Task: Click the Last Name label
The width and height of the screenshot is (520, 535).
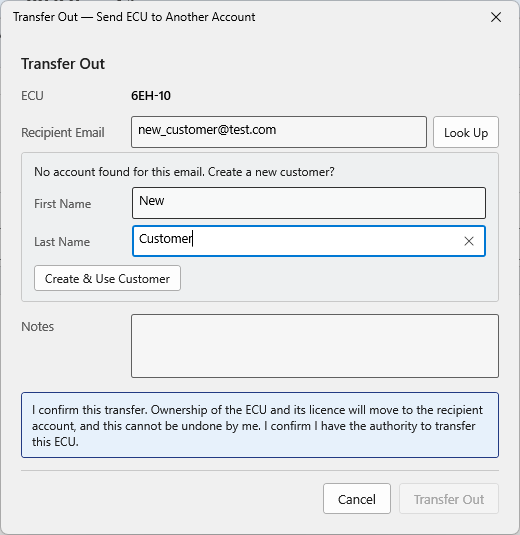Action: [62, 242]
